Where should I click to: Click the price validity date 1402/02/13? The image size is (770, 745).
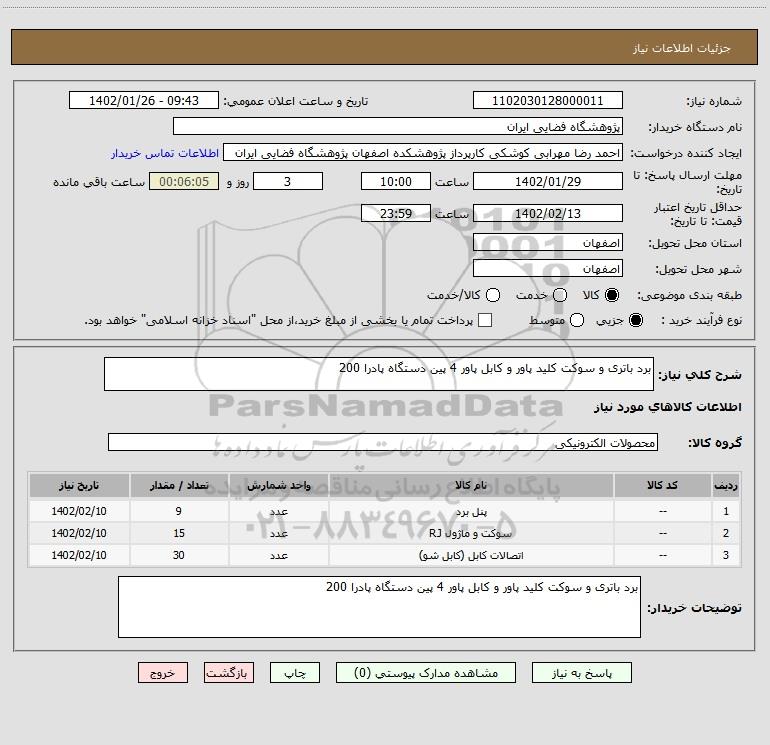pyautogui.click(x=548, y=214)
